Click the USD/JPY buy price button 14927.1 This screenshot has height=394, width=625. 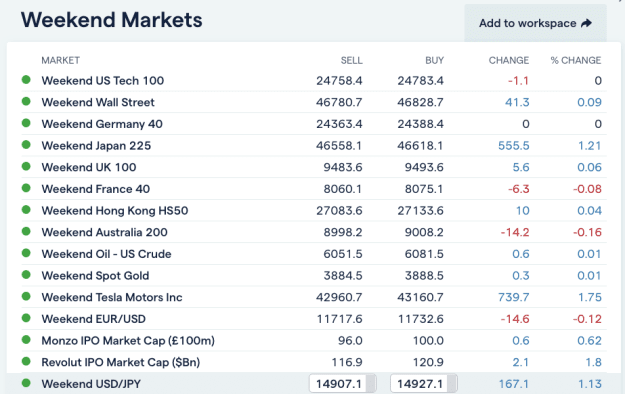[x=424, y=384]
